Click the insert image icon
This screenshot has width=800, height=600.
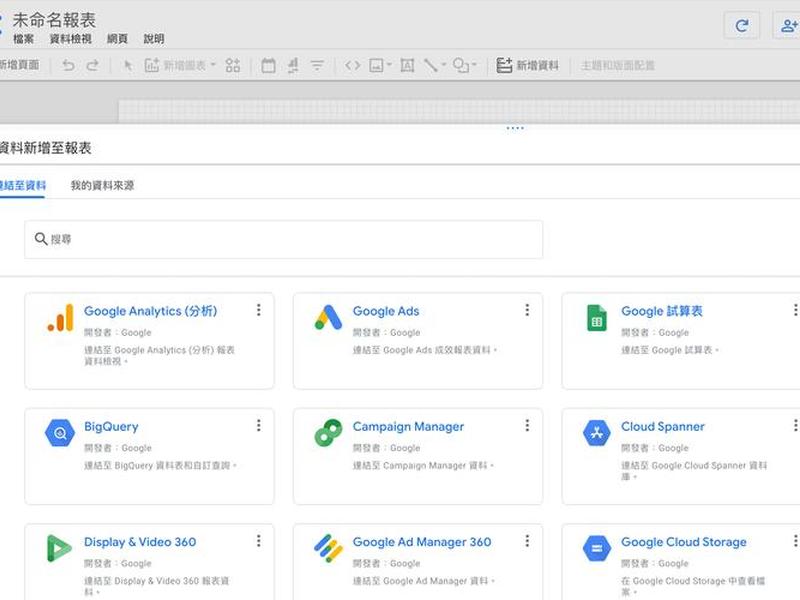pos(376,65)
